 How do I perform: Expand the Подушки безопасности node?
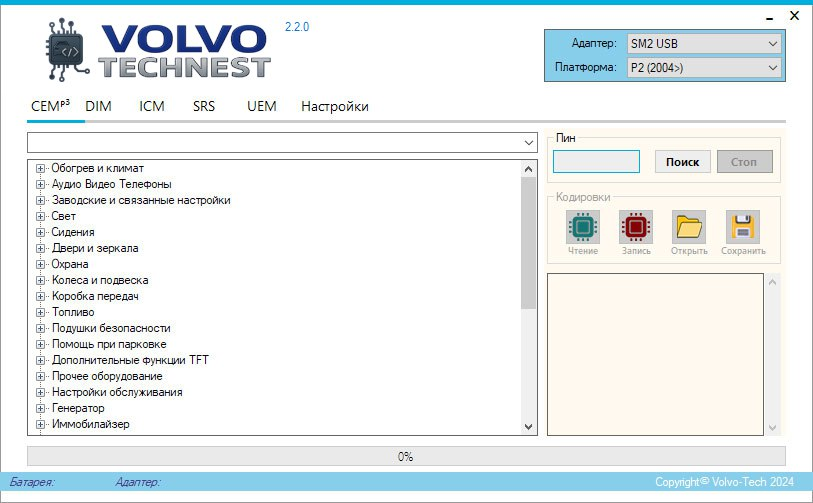(40, 328)
